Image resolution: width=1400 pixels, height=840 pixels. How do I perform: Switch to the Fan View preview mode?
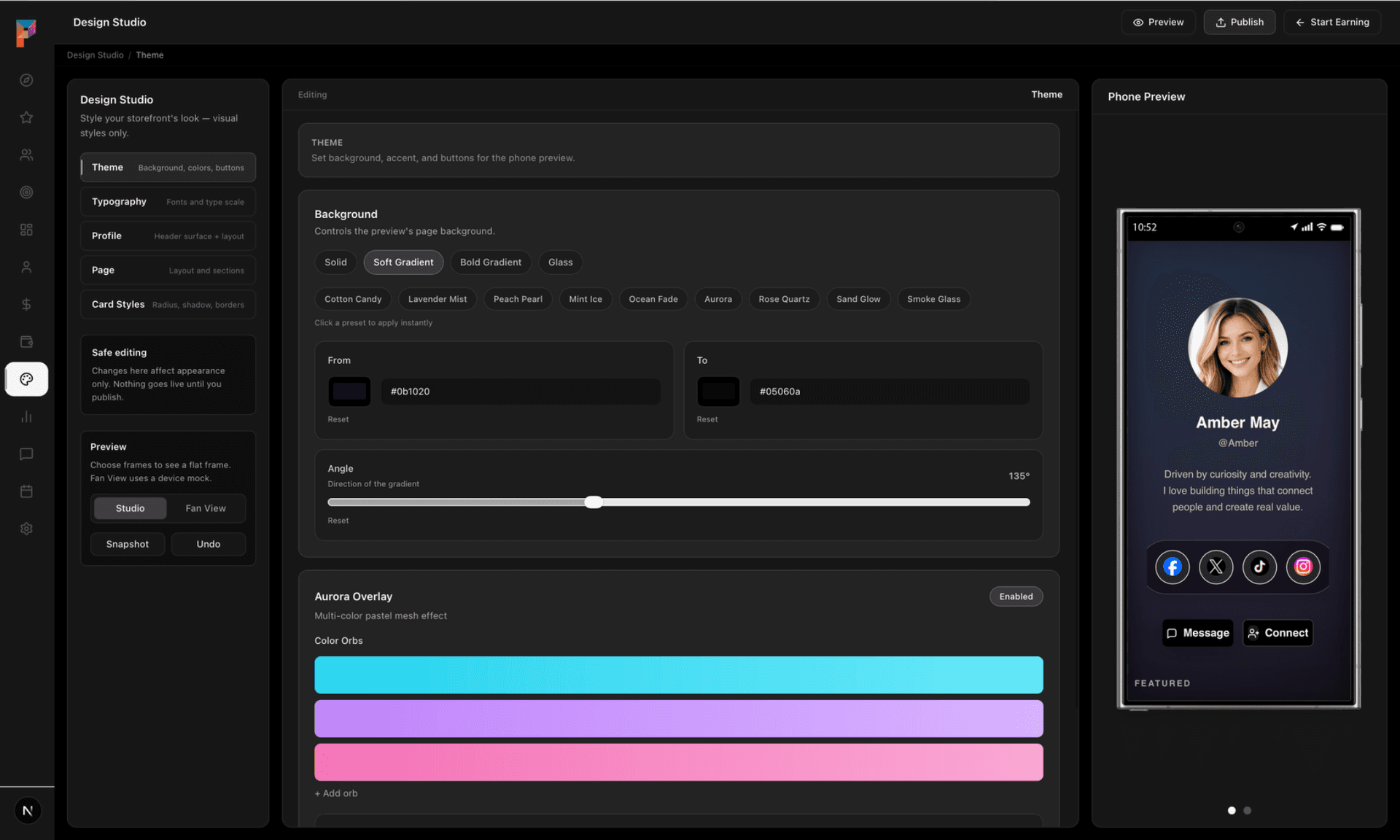tap(206, 508)
